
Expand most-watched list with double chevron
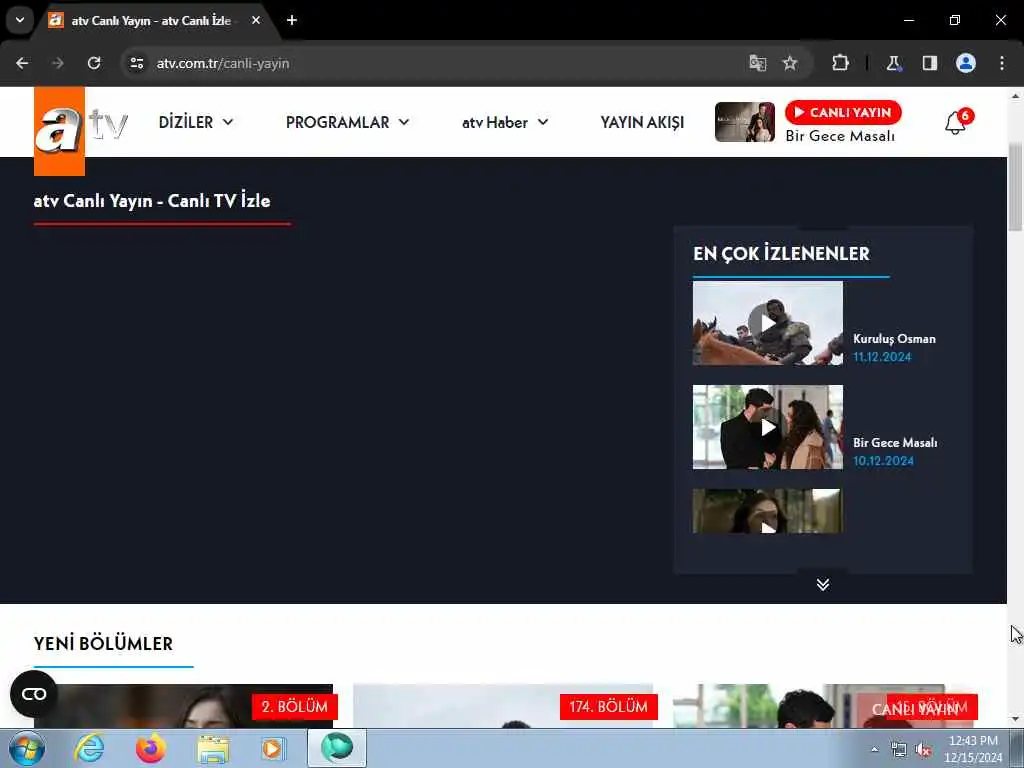click(823, 584)
